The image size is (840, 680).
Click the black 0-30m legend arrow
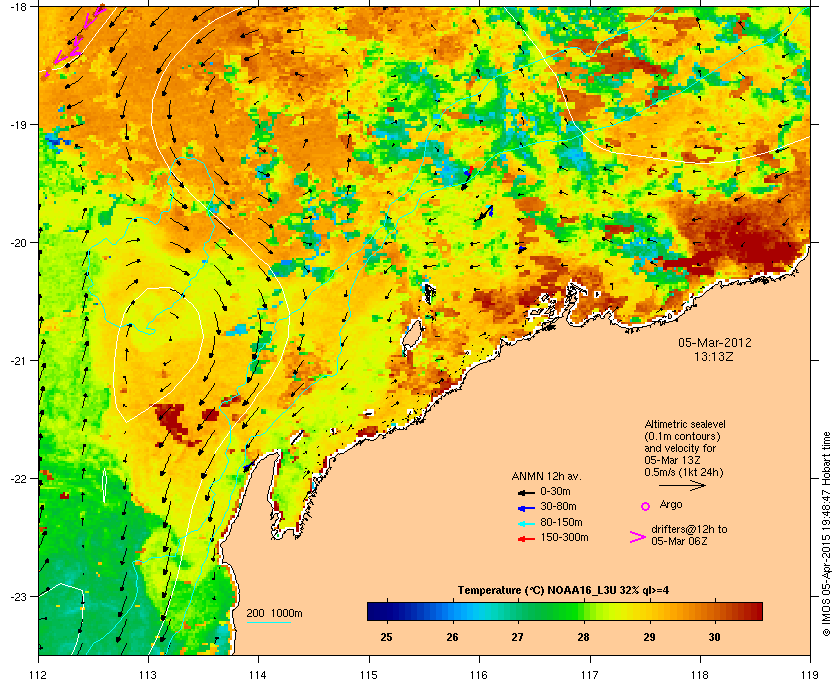pos(526,492)
